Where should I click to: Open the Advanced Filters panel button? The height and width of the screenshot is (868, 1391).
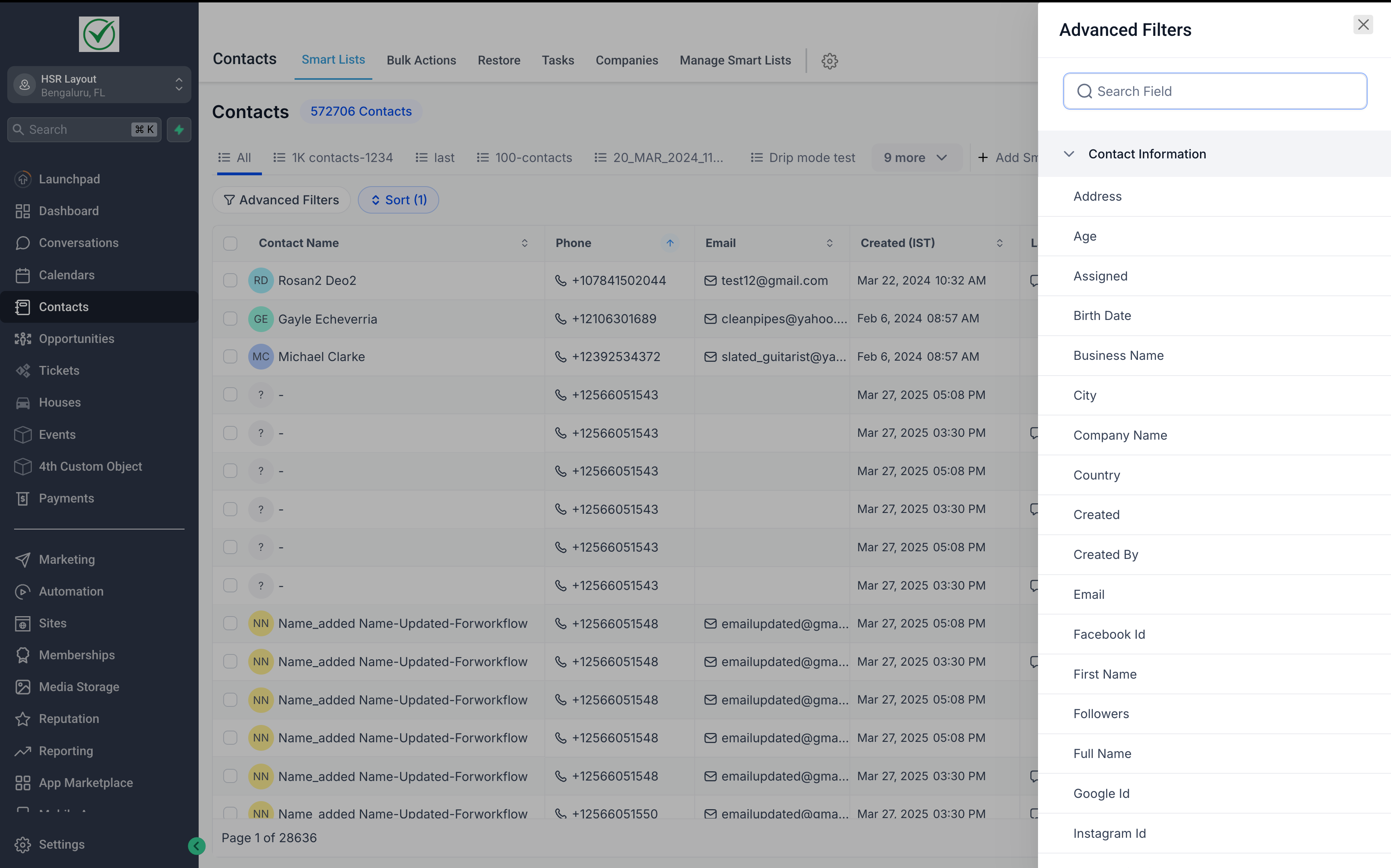tap(281, 199)
